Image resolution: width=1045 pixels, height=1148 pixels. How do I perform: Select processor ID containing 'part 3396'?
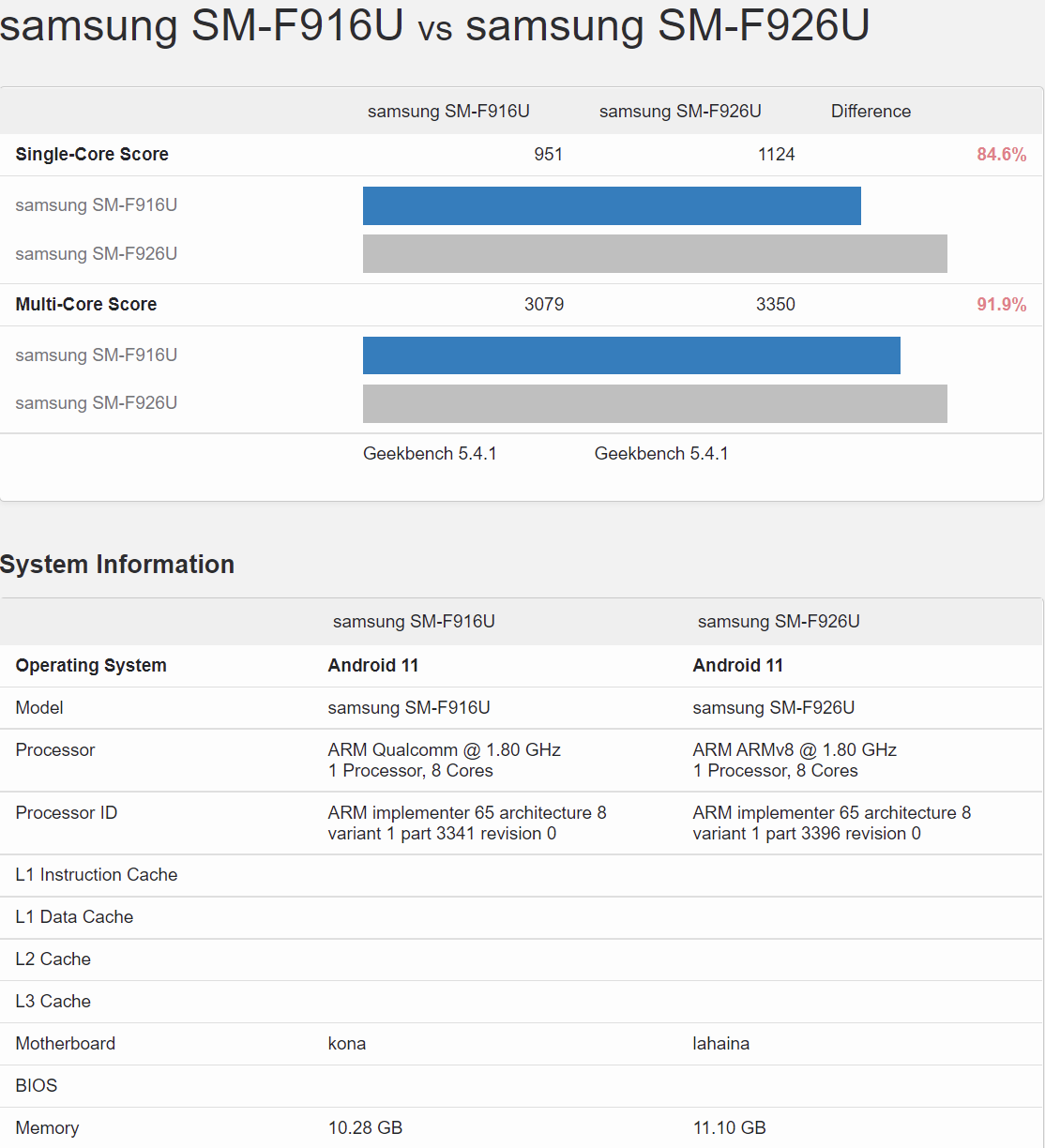point(832,823)
